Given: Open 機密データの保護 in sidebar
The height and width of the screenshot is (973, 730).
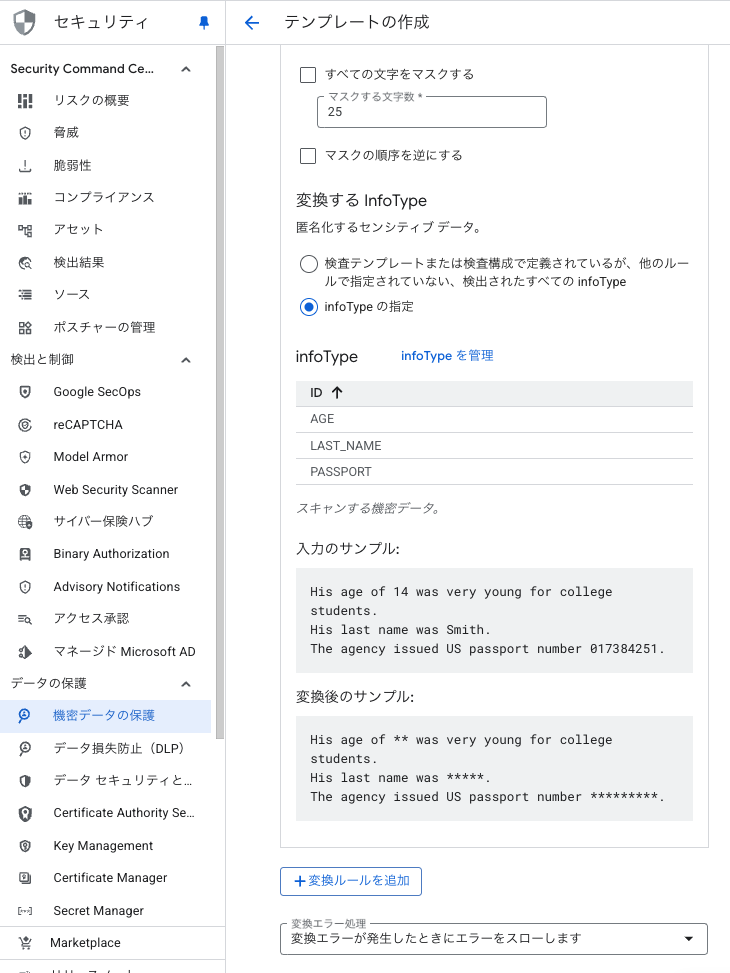Looking at the screenshot, I should tap(106, 716).
